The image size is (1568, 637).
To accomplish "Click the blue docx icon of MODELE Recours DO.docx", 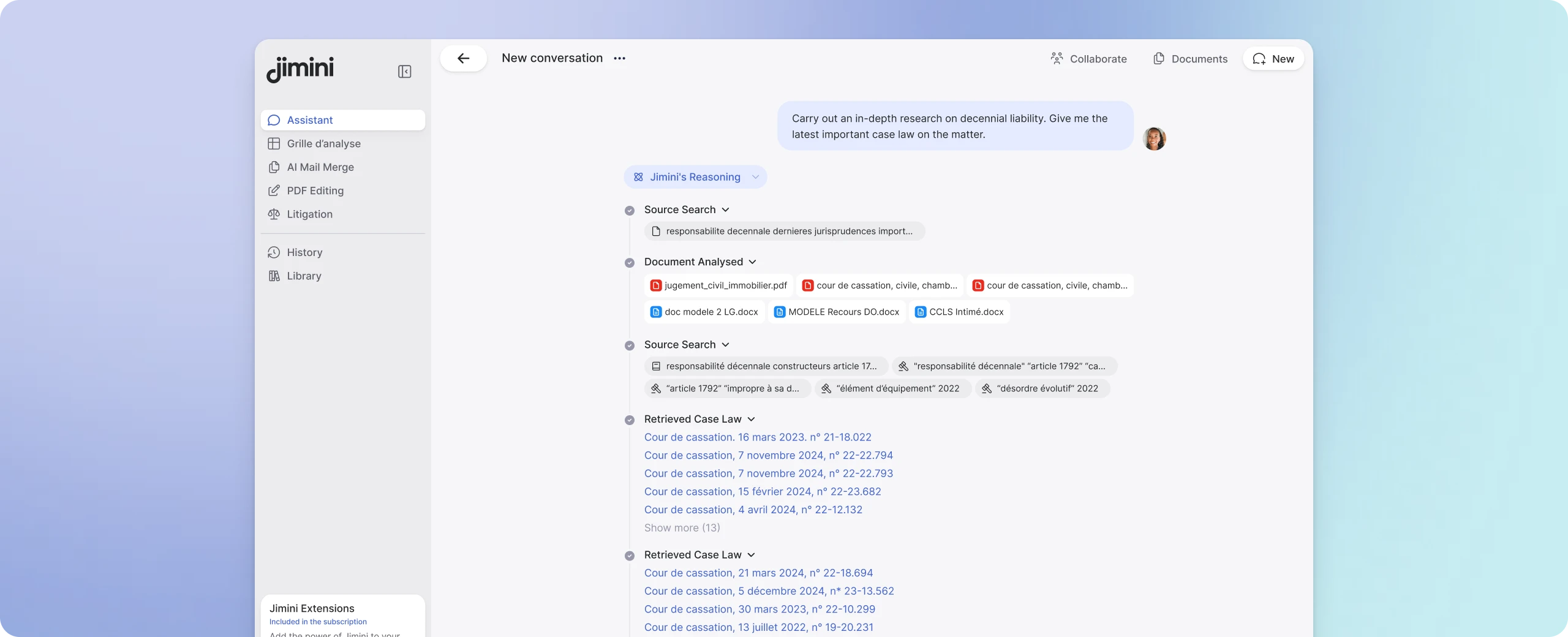I will pyautogui.click(x=780, y=312).
